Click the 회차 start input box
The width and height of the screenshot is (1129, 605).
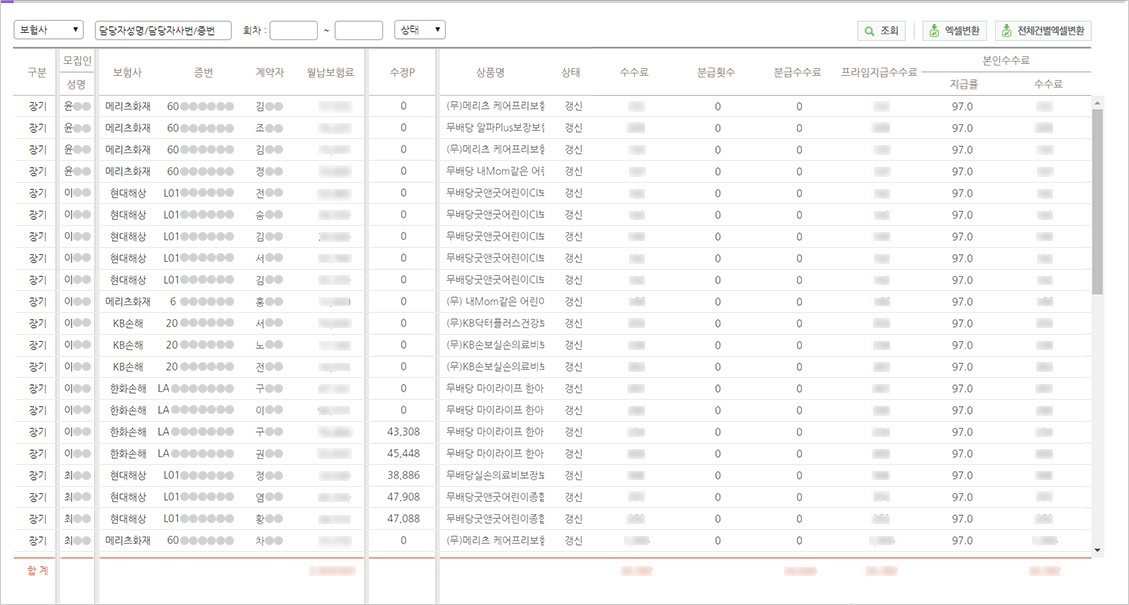[x=294, y=30]
